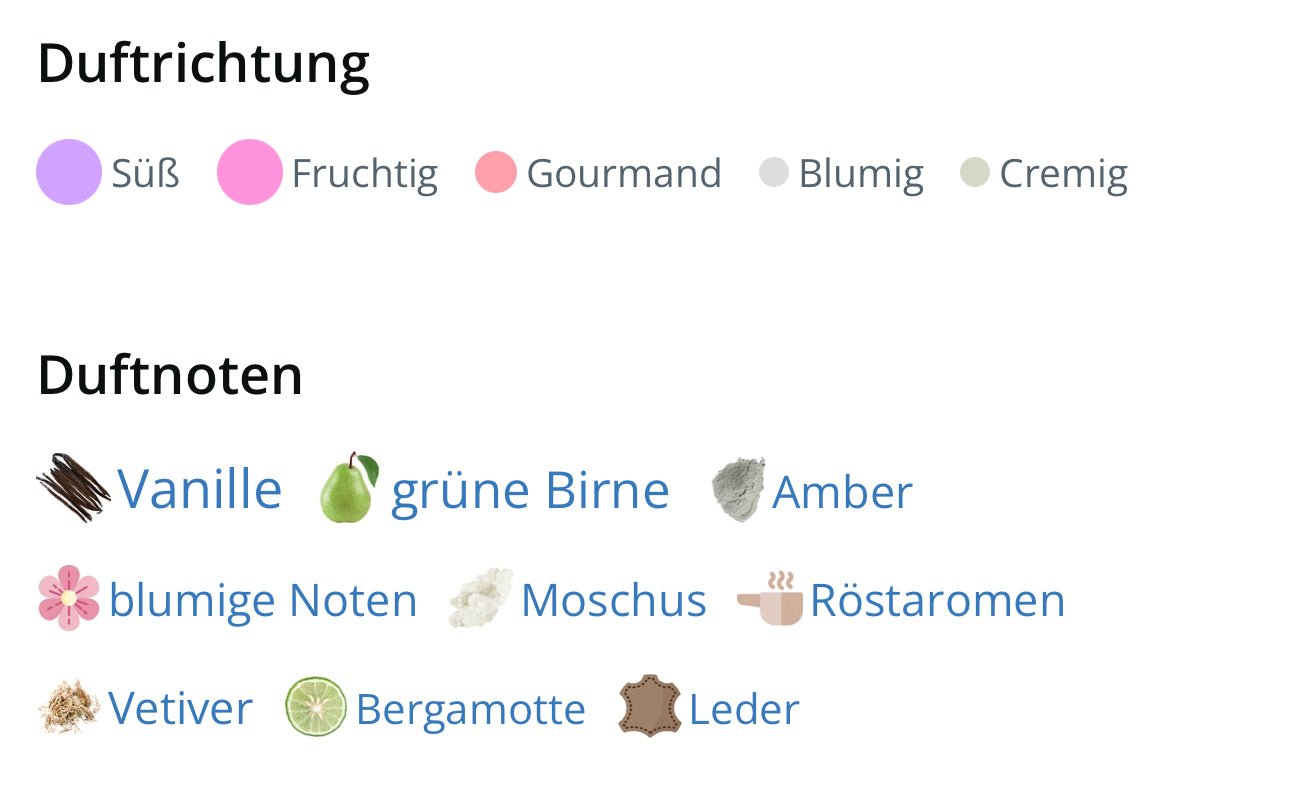Viewport: 1290px width, 787px height.
Task: Click the steaming roasting pan icon
Action: [770, 598]
